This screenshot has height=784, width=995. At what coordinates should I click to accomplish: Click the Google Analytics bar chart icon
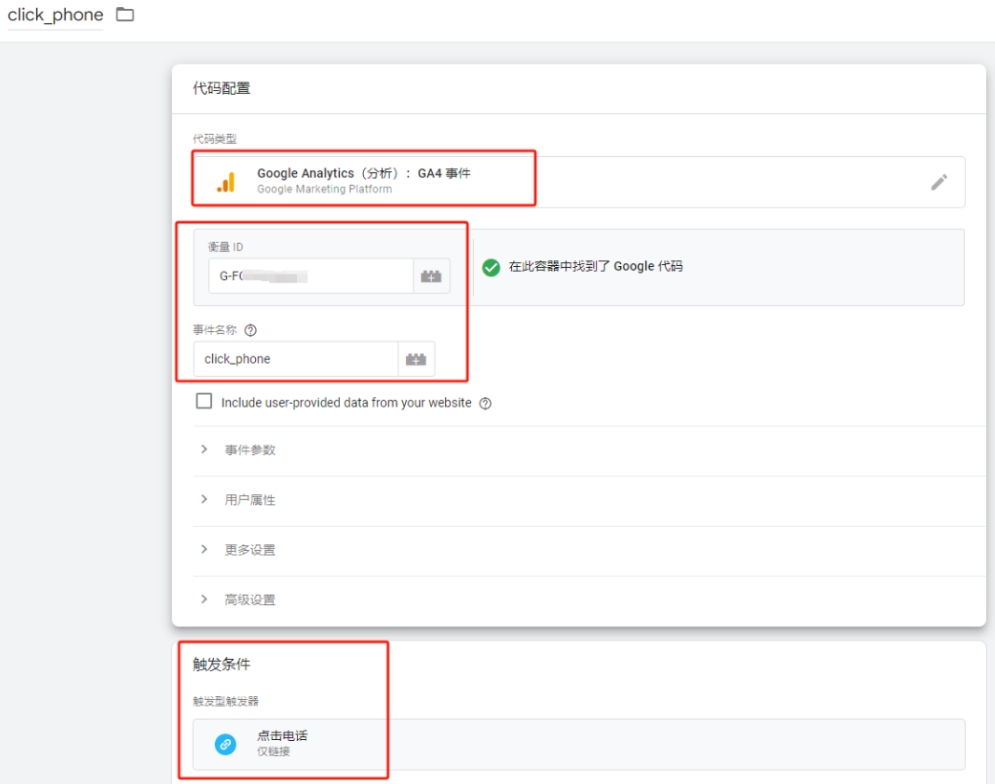pos(226,182)
